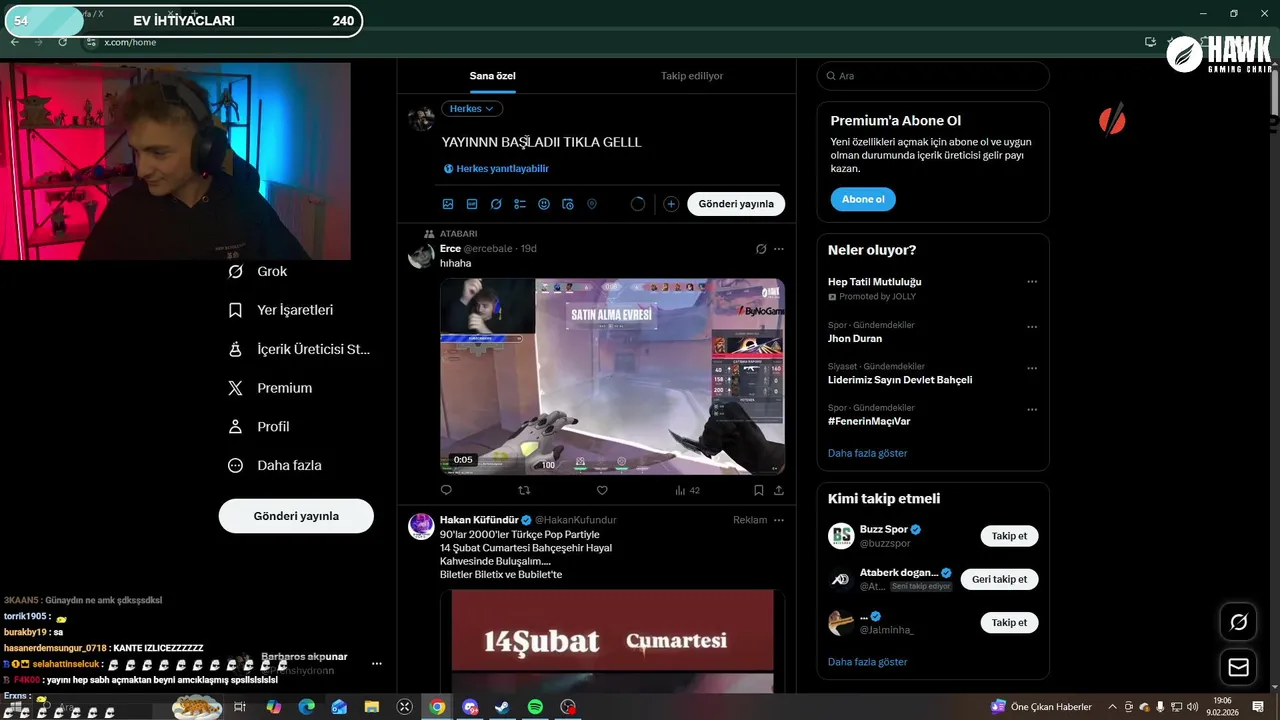Follow back Ataberk dogan with Geri takip et
The width and height of the screenshot is (1280, 720).
click(x=999, y=579)
